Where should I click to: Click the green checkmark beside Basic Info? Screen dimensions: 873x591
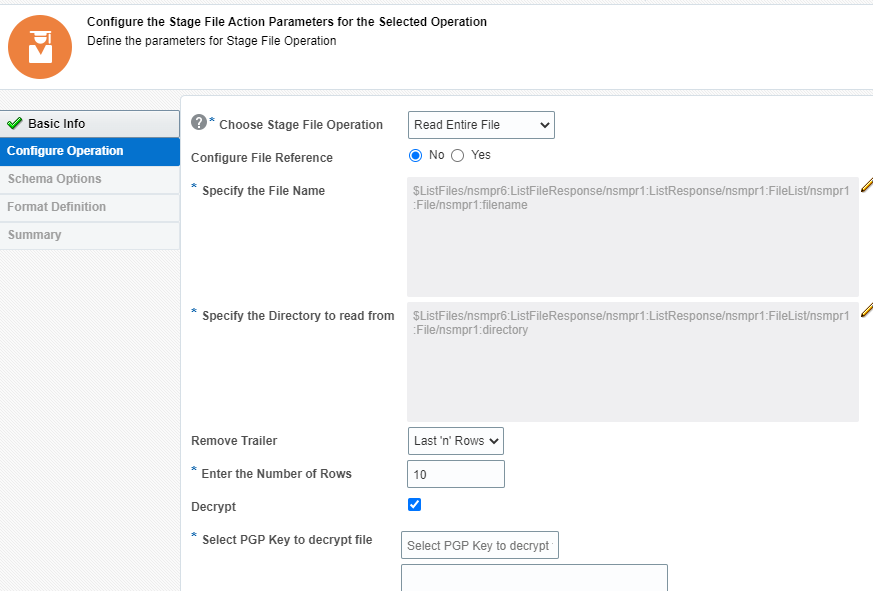click(14, 123)
